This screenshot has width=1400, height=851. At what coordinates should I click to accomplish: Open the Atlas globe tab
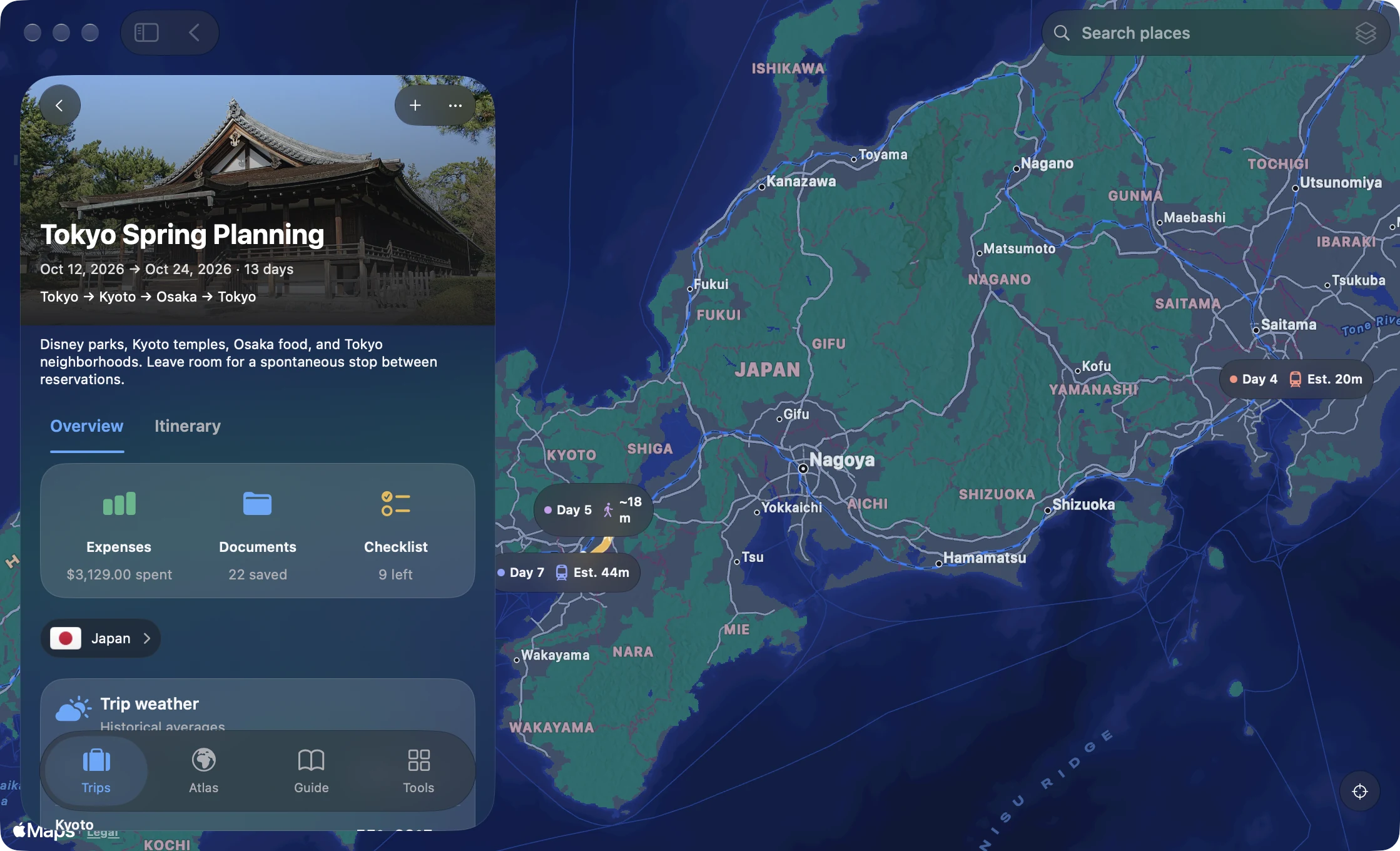(x=203, y=771)
